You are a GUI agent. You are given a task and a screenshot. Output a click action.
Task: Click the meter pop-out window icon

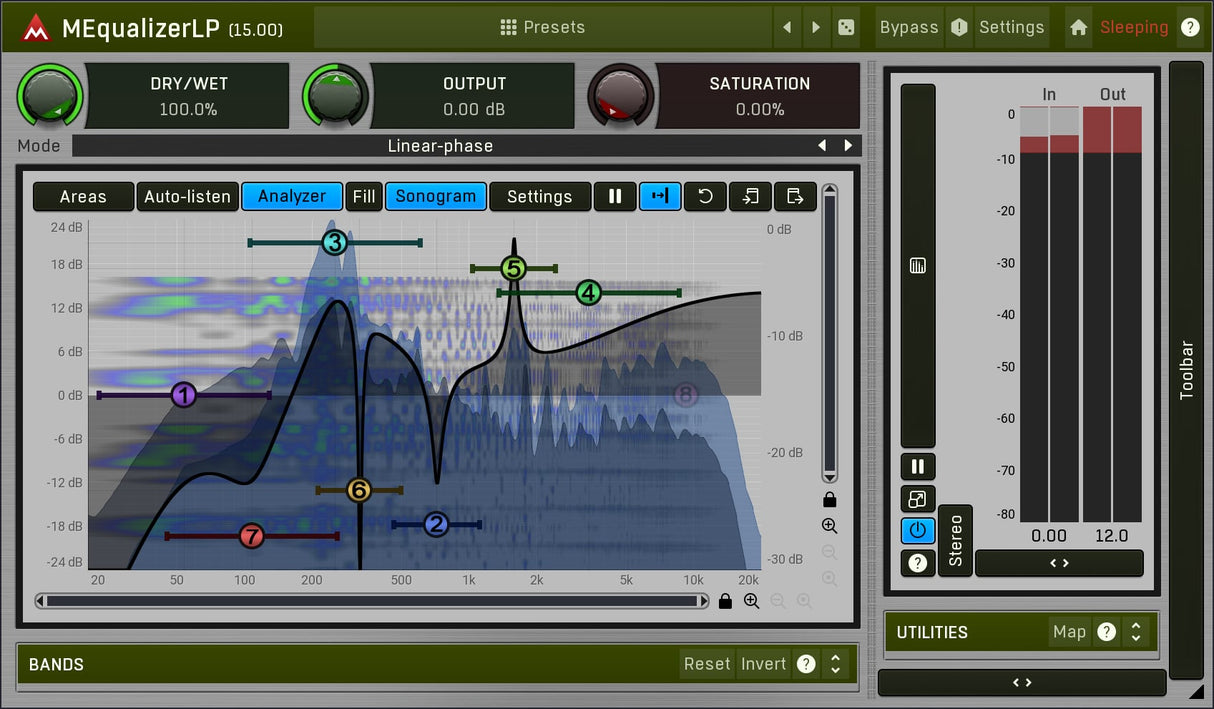[x=917, y=499]
